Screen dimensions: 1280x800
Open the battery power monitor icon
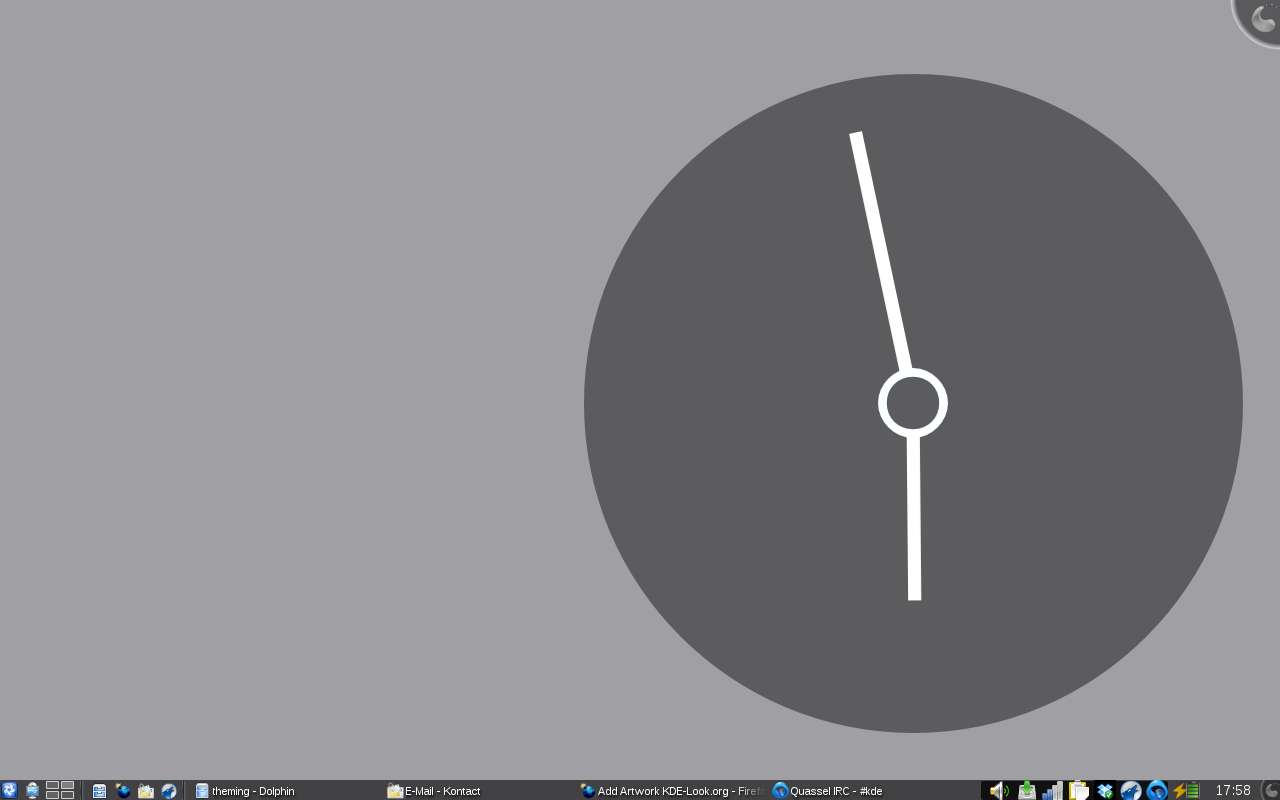[x=1186, y=790]
